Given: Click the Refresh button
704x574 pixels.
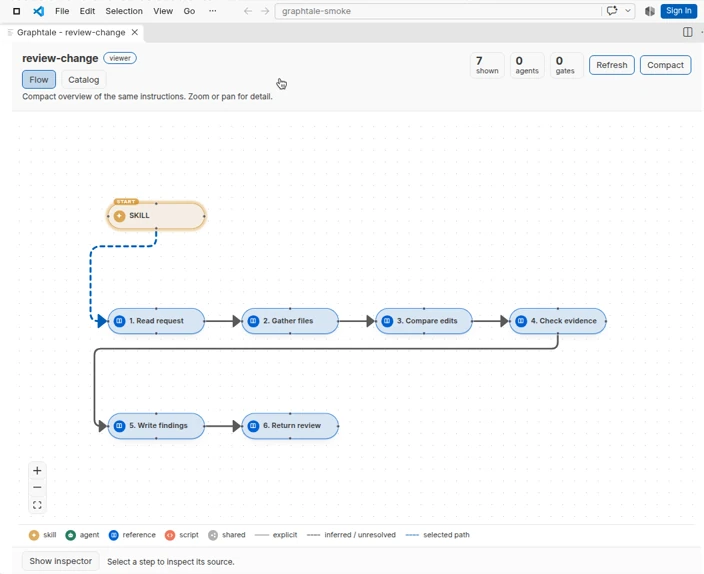Looking at the screenshot, I should click(612, 65).
